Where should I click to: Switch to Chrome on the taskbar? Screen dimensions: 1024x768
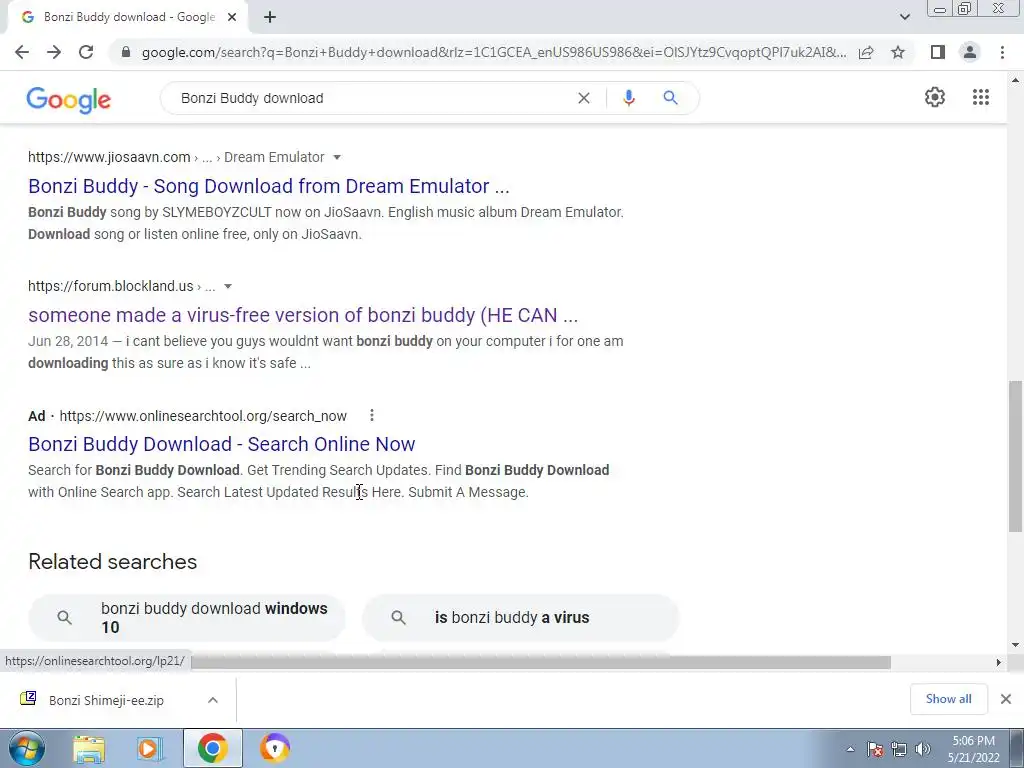(212, 748)
